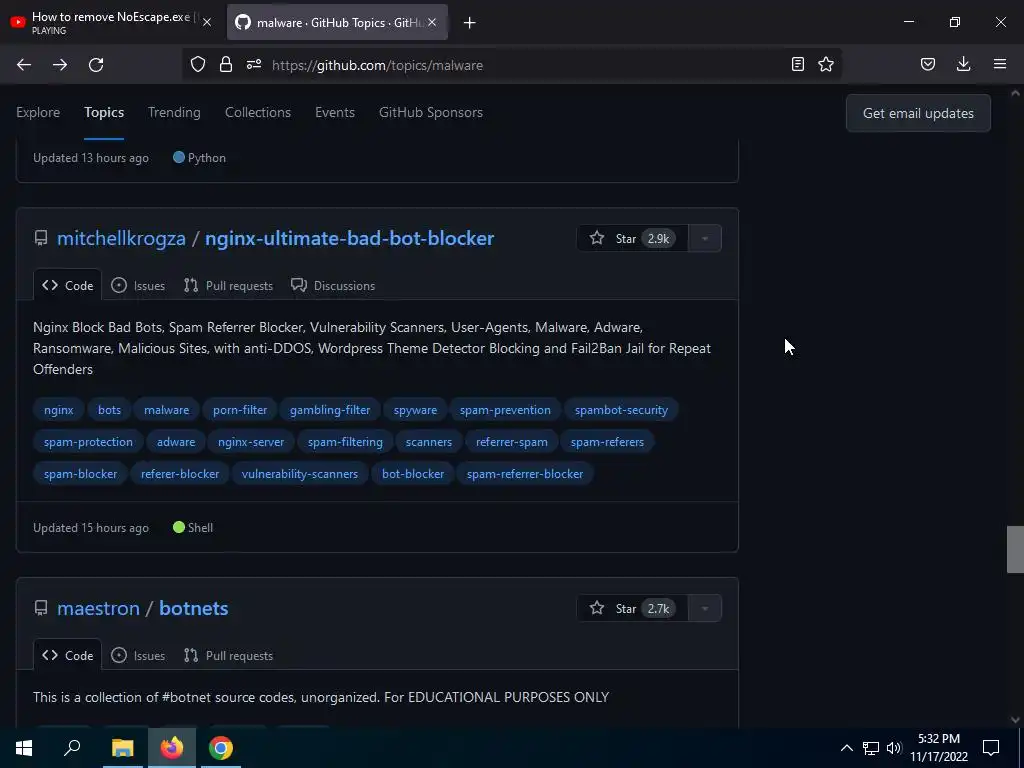Screen dimensions: 1024x768
Task: Open the Firefox downloads panel
Action: (x=963, y=65)
